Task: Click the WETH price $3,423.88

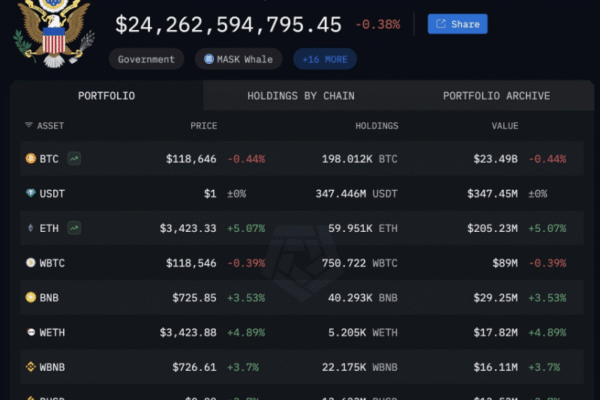Action: (x=188, y=333)
